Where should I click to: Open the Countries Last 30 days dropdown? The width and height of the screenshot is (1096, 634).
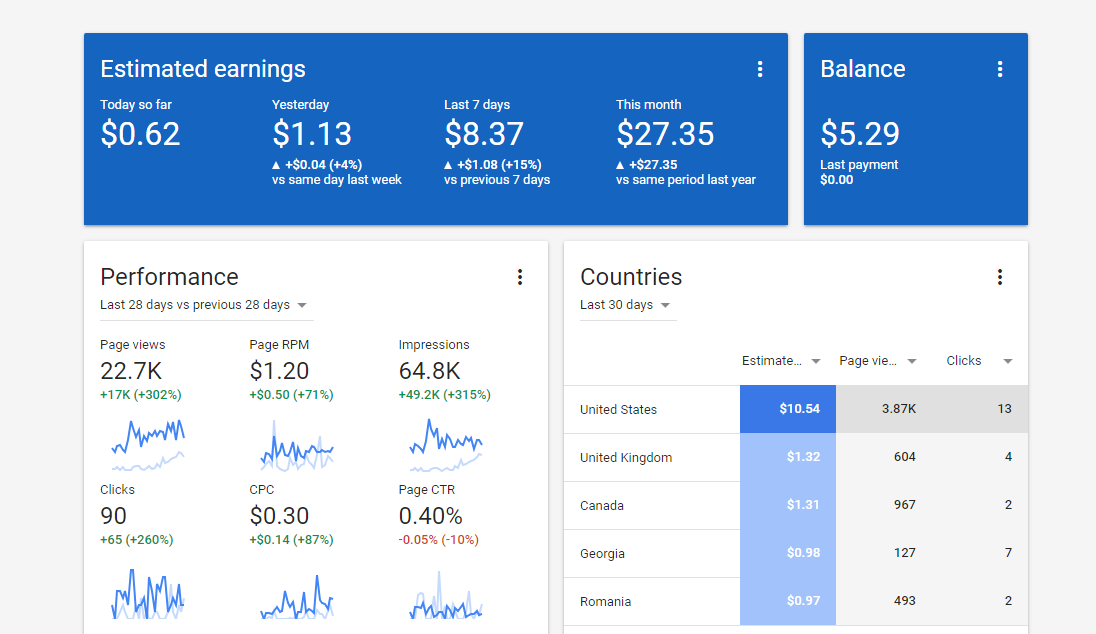665,305
